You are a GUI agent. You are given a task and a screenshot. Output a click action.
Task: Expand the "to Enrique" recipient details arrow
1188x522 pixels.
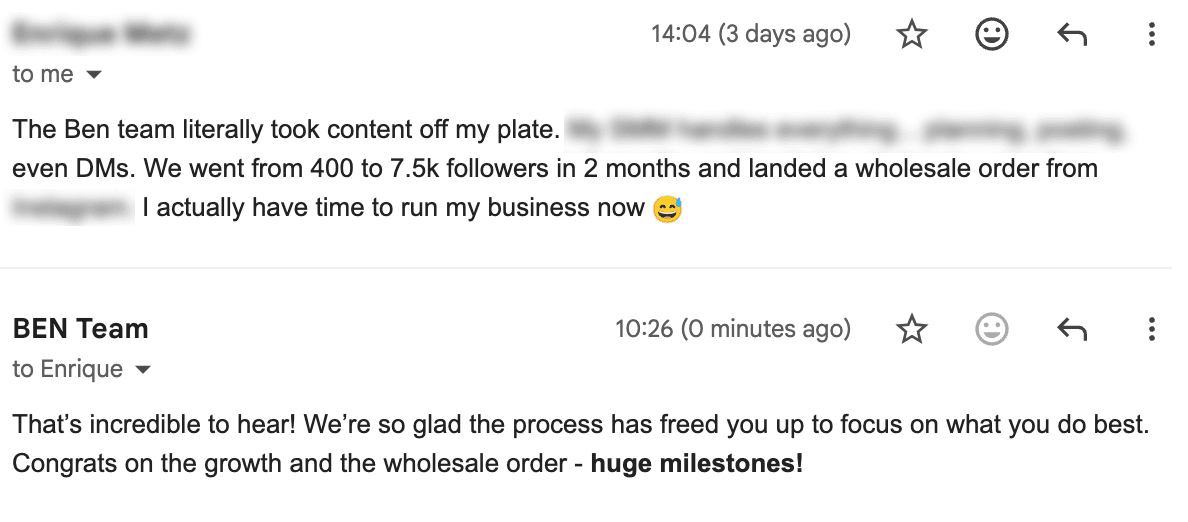click(x=143, y=370)
